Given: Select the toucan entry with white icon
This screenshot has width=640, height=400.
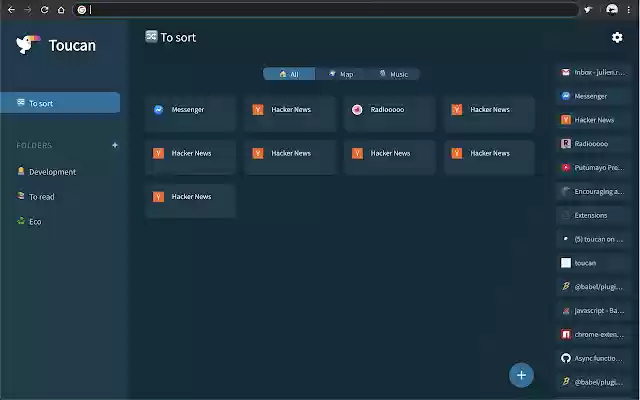Looking at the screenshot, I should 593,263.
